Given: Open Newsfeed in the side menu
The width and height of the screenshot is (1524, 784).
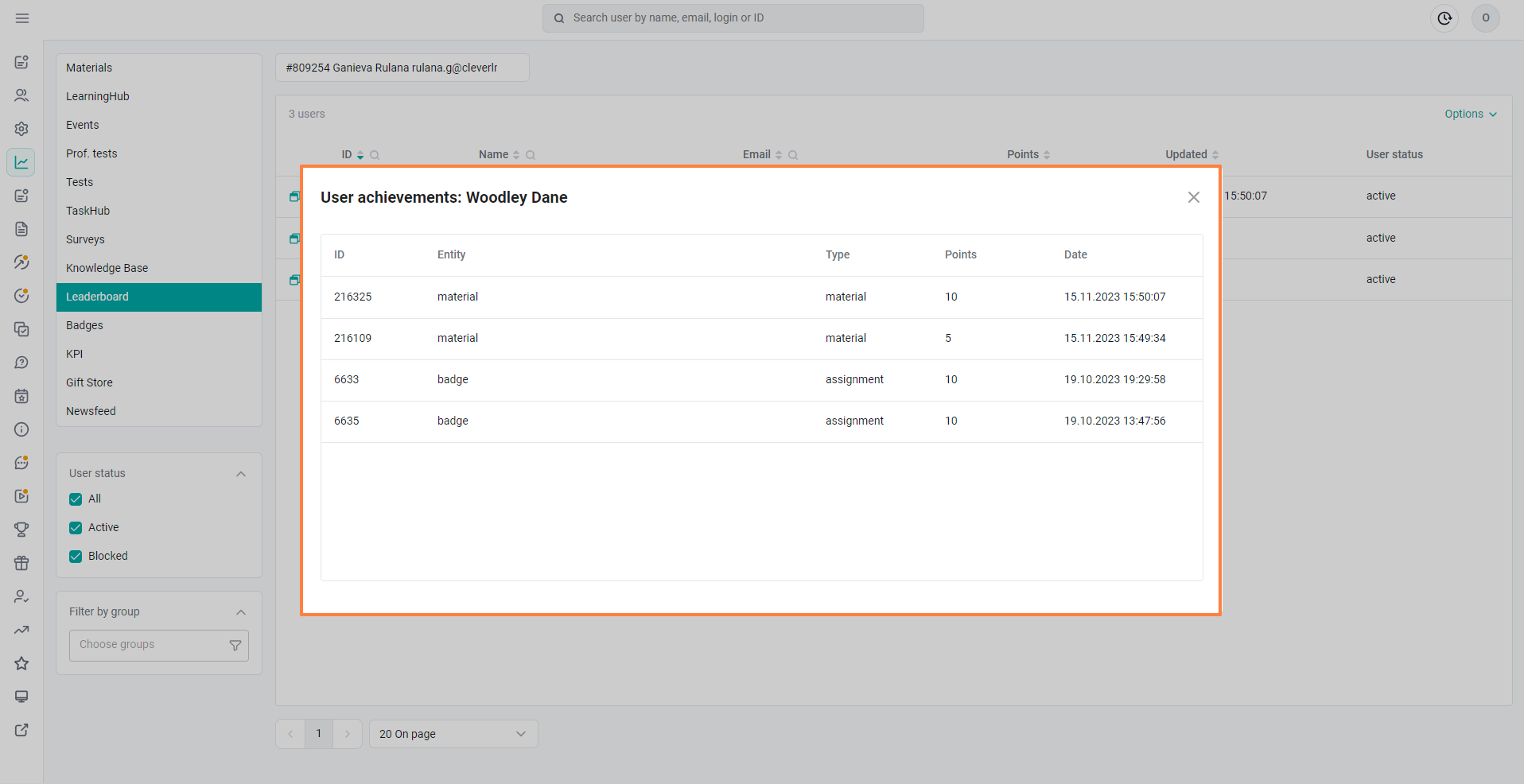Looking at the screenshot, I should 159,411.
